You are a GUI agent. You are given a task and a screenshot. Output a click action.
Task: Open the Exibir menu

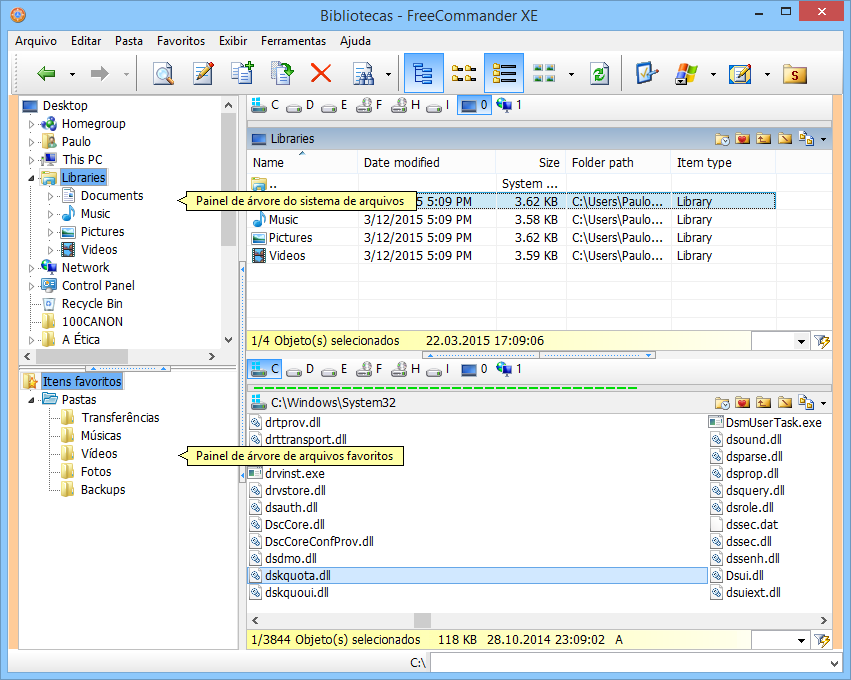point(233,41)
